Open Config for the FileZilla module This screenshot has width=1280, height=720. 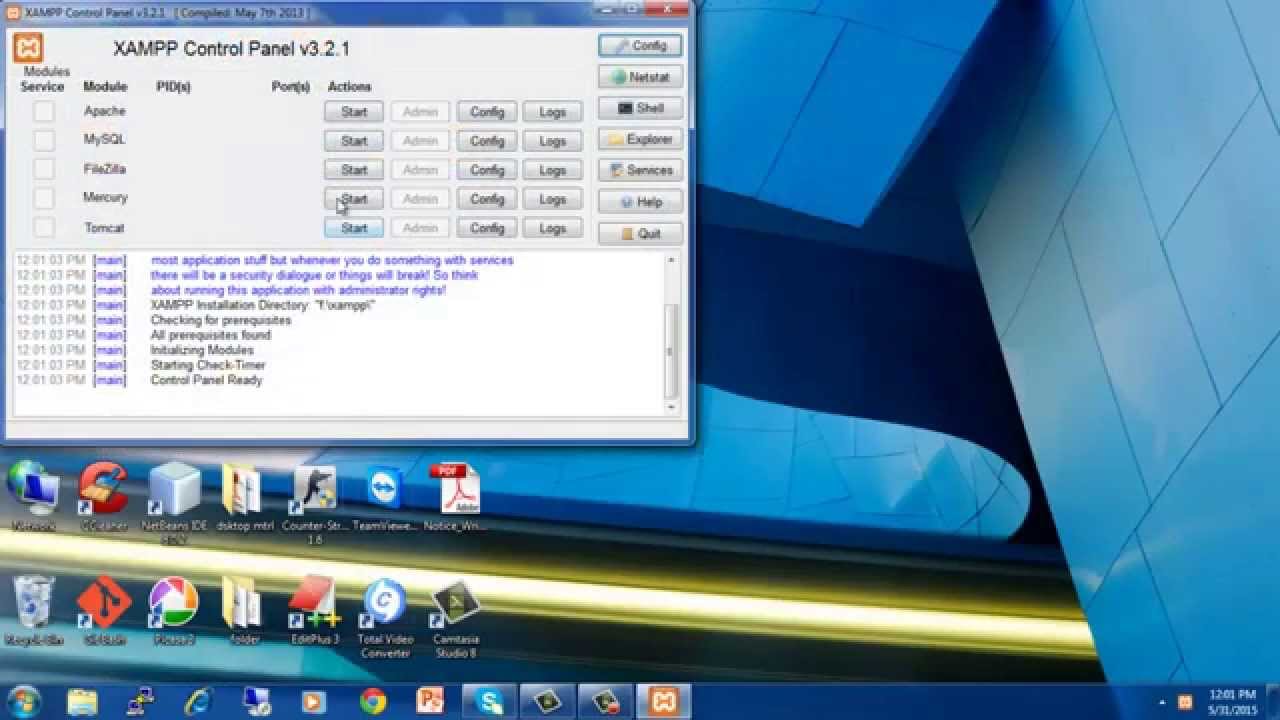487,170
